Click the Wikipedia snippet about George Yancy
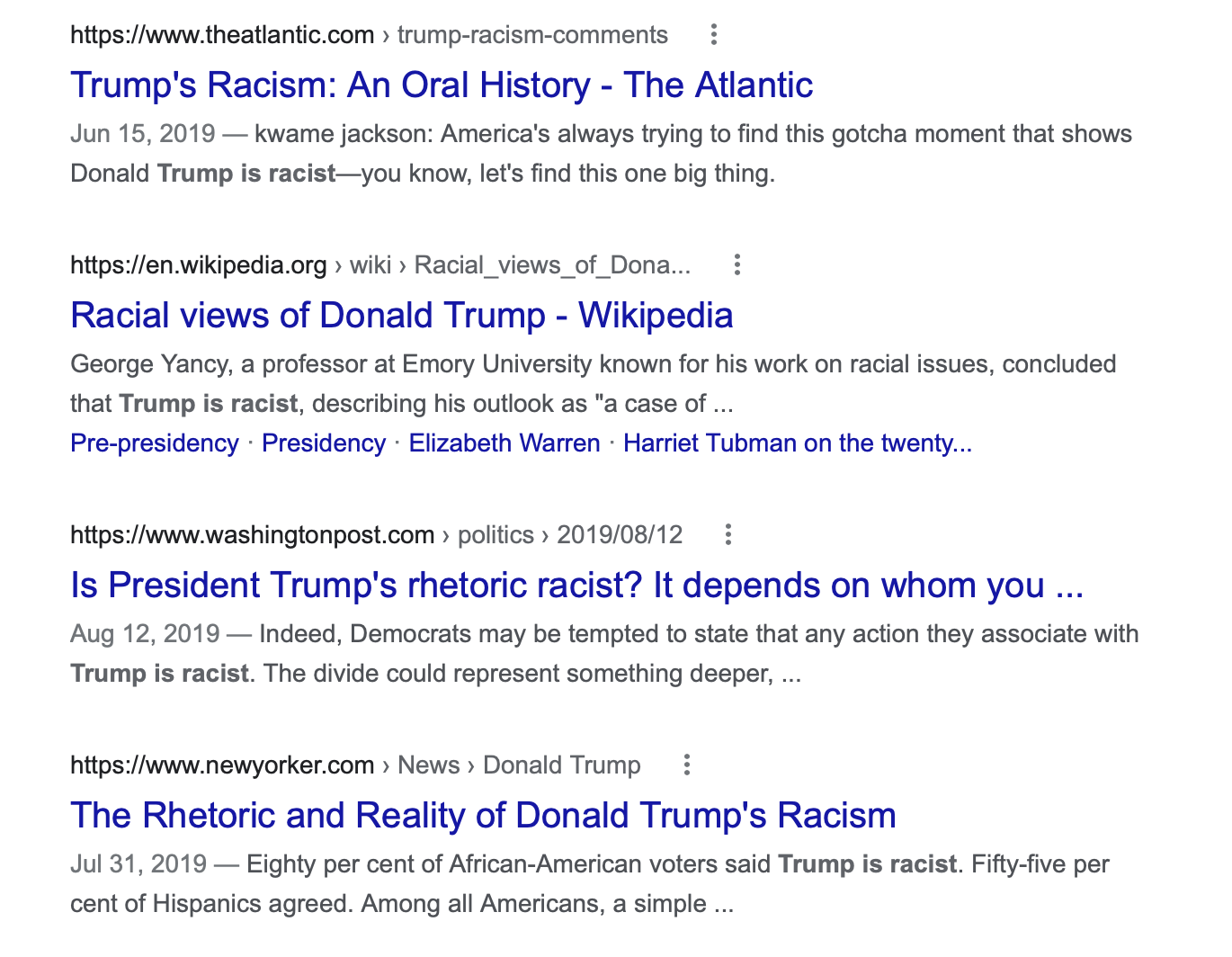The image size is (1232, 957). (594, 384)
